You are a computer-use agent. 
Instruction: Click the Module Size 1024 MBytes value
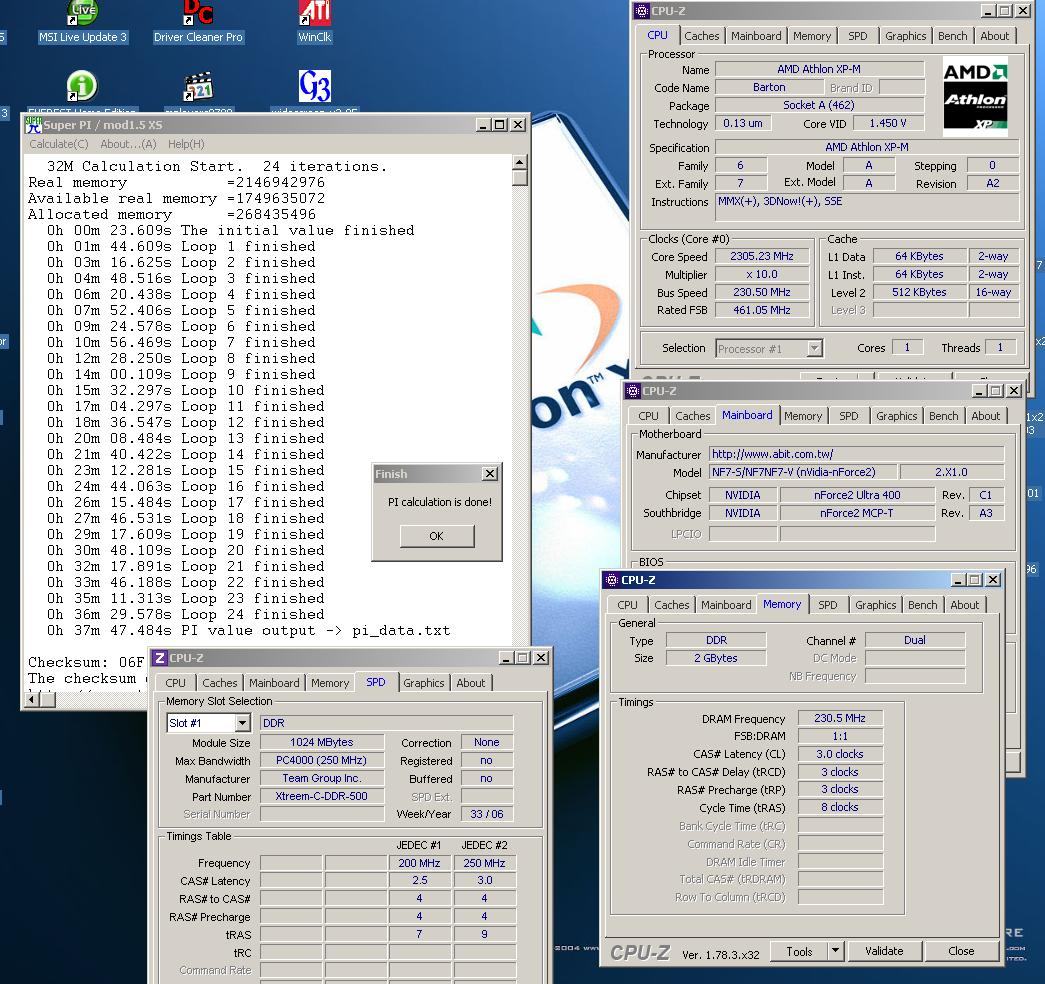[x=321, y=742]
